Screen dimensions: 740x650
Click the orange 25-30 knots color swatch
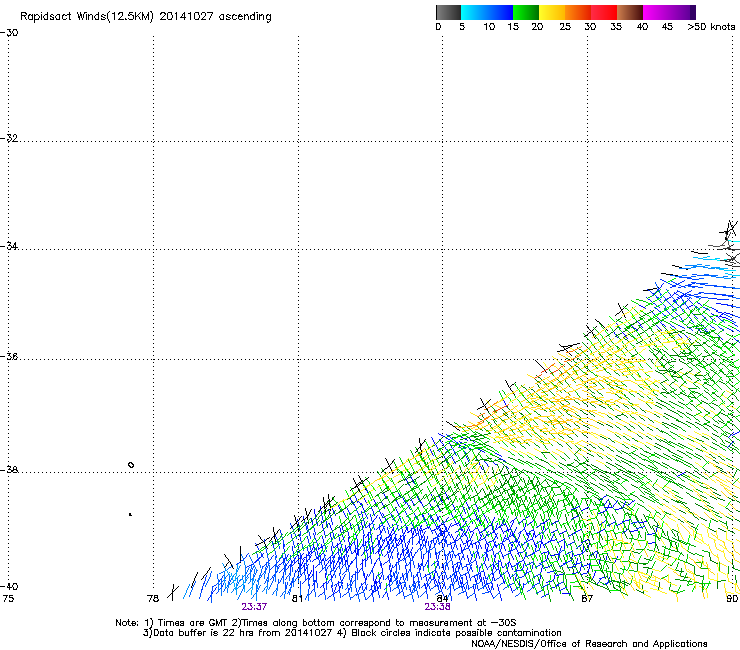click(x=578, y=12)
